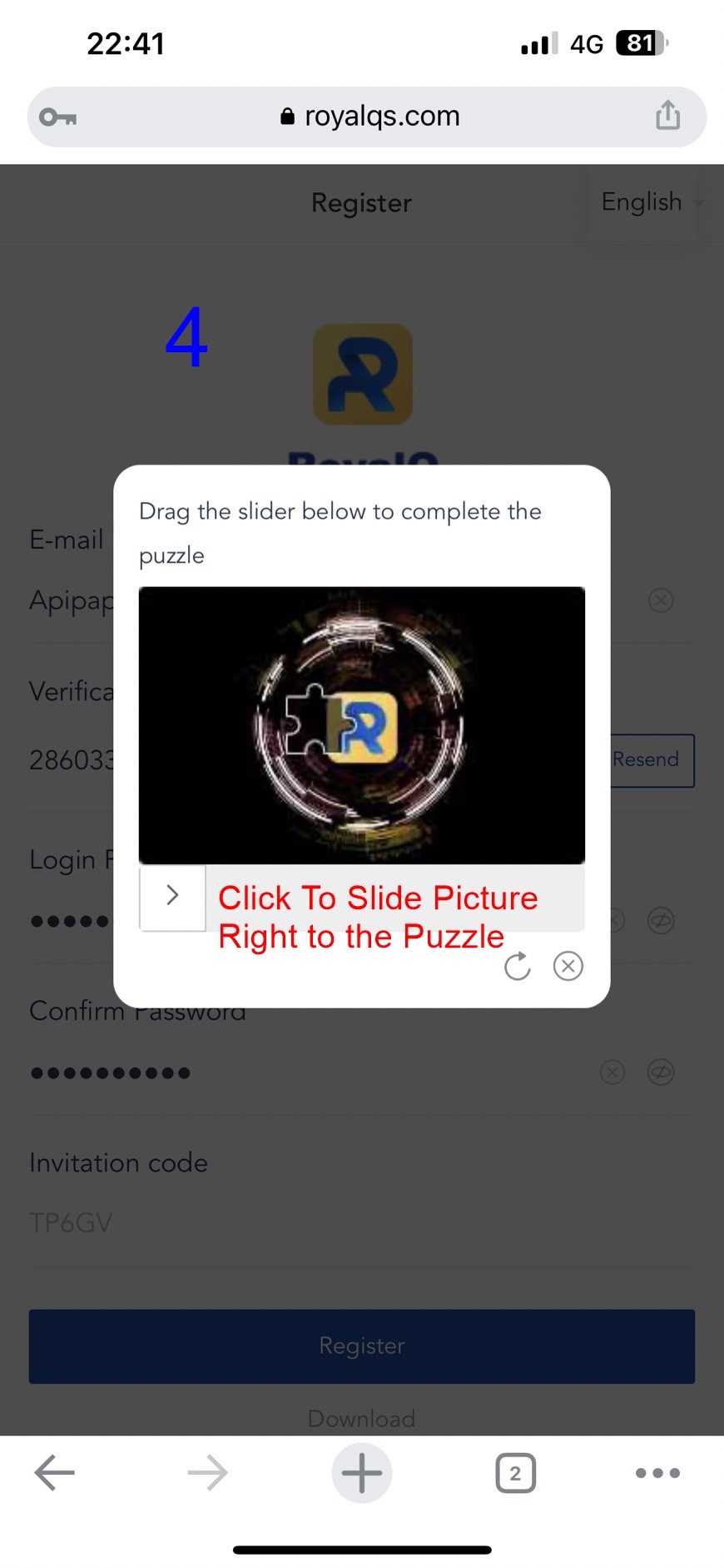Refresh the puzzle captcha image

point(517,966)
